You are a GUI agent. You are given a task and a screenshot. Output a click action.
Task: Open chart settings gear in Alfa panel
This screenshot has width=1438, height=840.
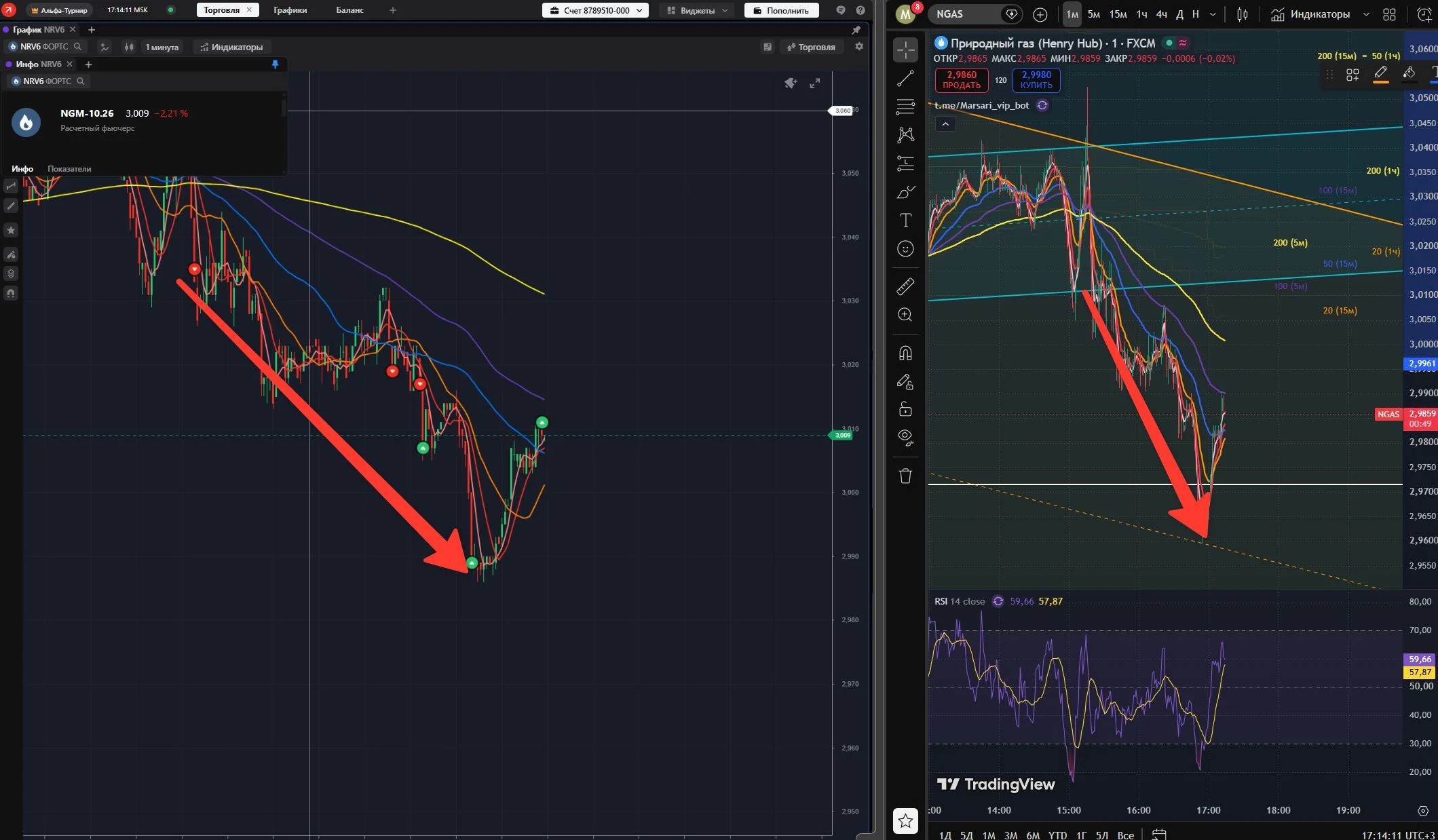click(859, 47)
